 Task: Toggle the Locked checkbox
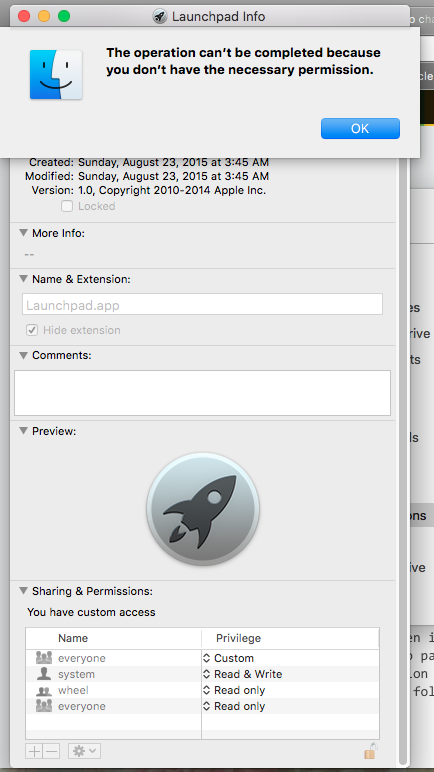(x=67, y=206)
